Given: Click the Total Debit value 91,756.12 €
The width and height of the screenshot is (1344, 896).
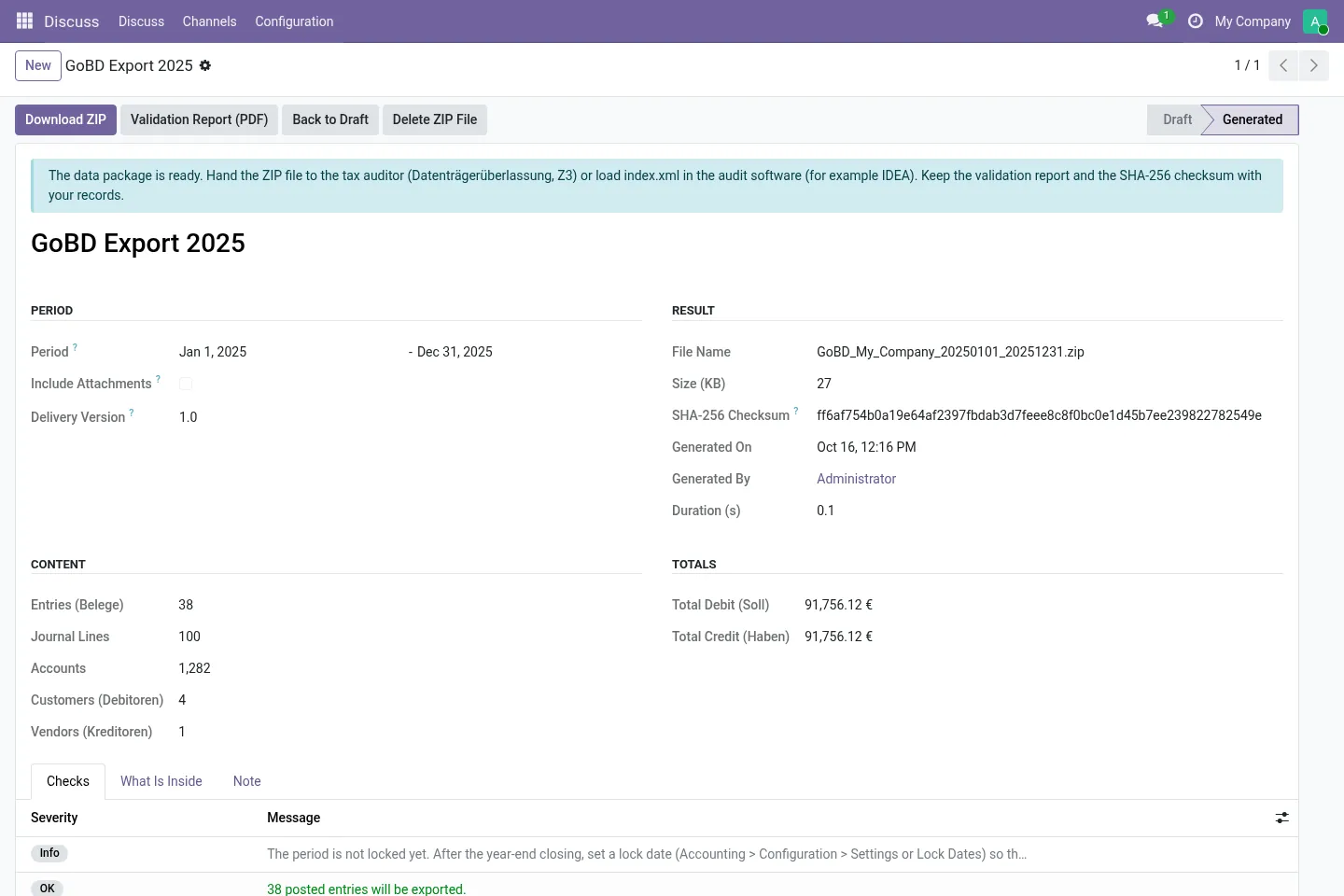Looking at the screenshot, I should [x=838, y=605].
